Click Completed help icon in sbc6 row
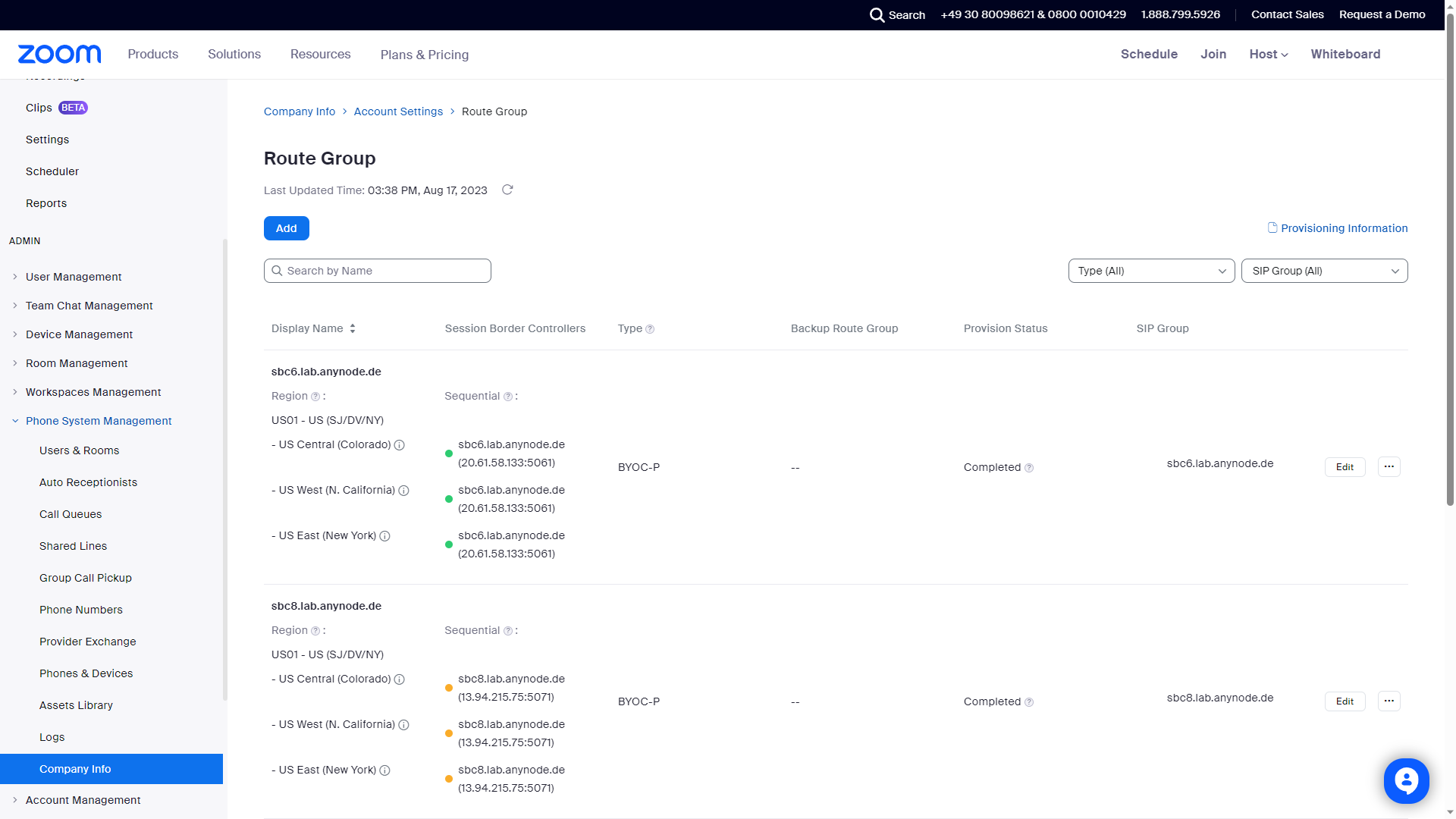Screen dimensions: 1456x819 tap(1029, 468)
